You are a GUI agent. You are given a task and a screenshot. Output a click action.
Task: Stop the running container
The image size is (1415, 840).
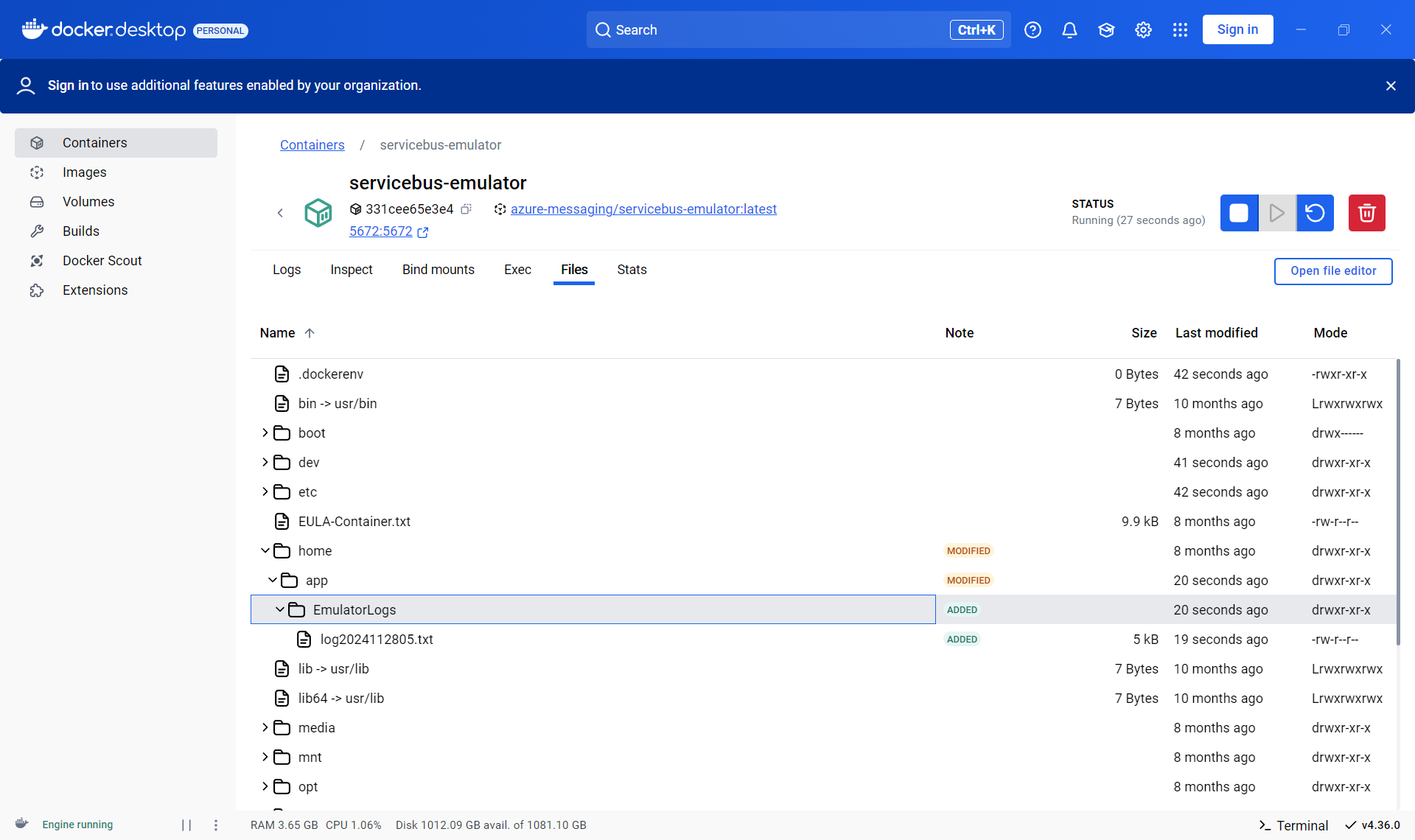(x=1239, y=213)
